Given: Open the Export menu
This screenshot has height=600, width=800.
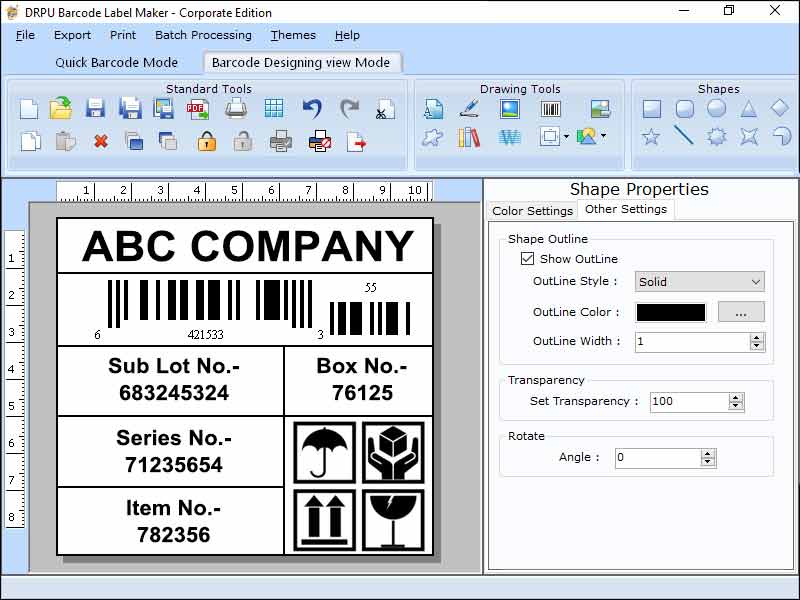Looking at the screenshot, I should click(x=72, y=35).
